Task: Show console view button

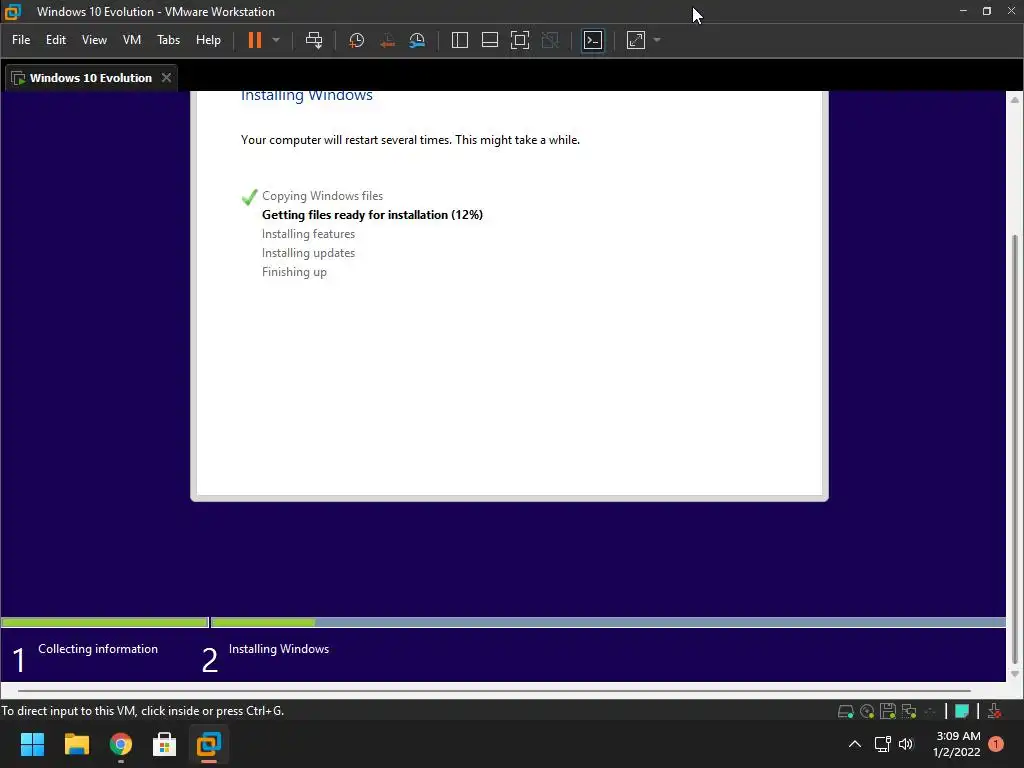Action: coord(593,40)
